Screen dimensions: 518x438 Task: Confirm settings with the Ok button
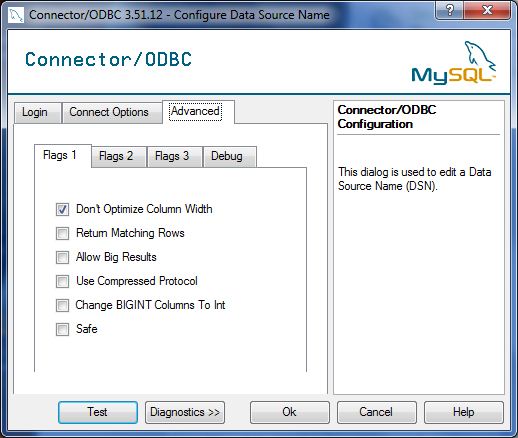290,412
